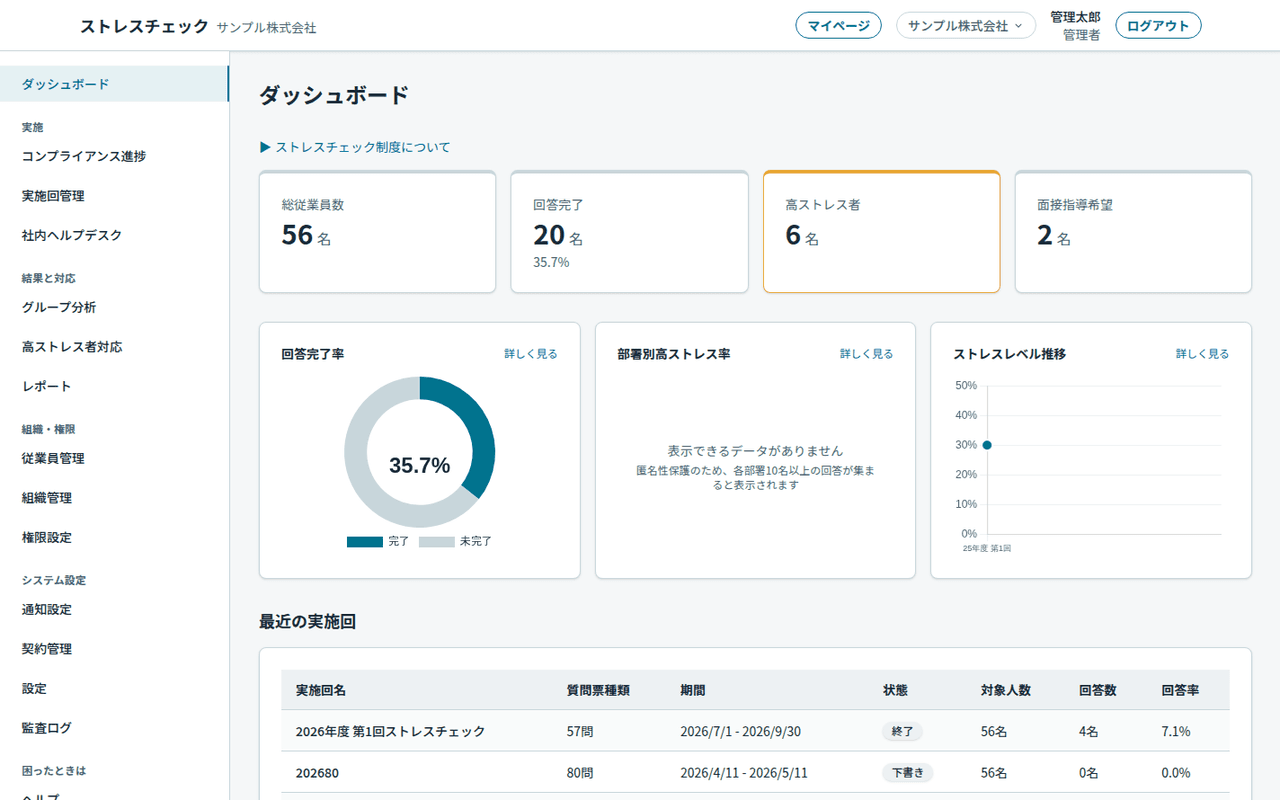Click 詳しく見る in 部署別高ストレス率 panel
The width and height of the screenshot is (1280, 800).
(x=866, y=354)
